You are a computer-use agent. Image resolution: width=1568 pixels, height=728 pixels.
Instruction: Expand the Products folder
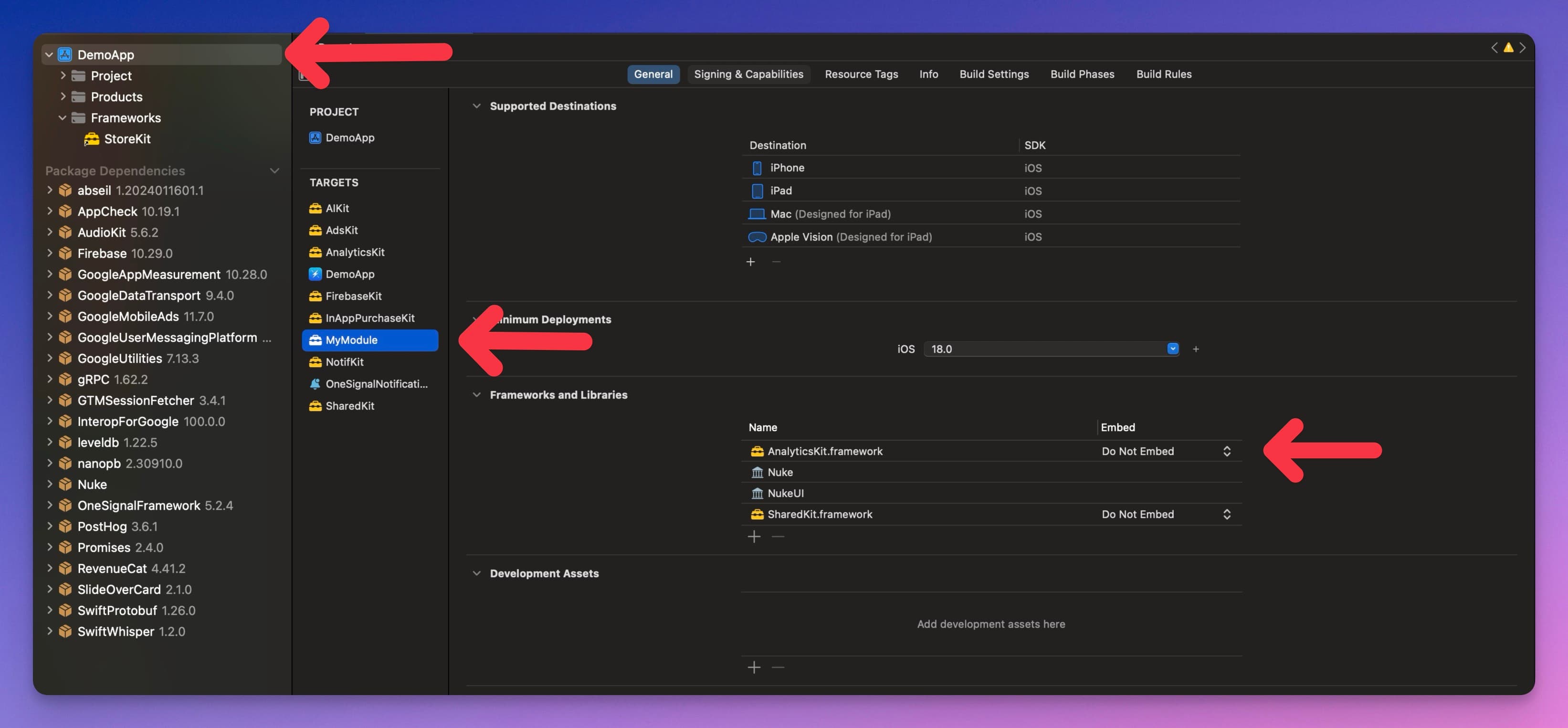pos(63,97)
